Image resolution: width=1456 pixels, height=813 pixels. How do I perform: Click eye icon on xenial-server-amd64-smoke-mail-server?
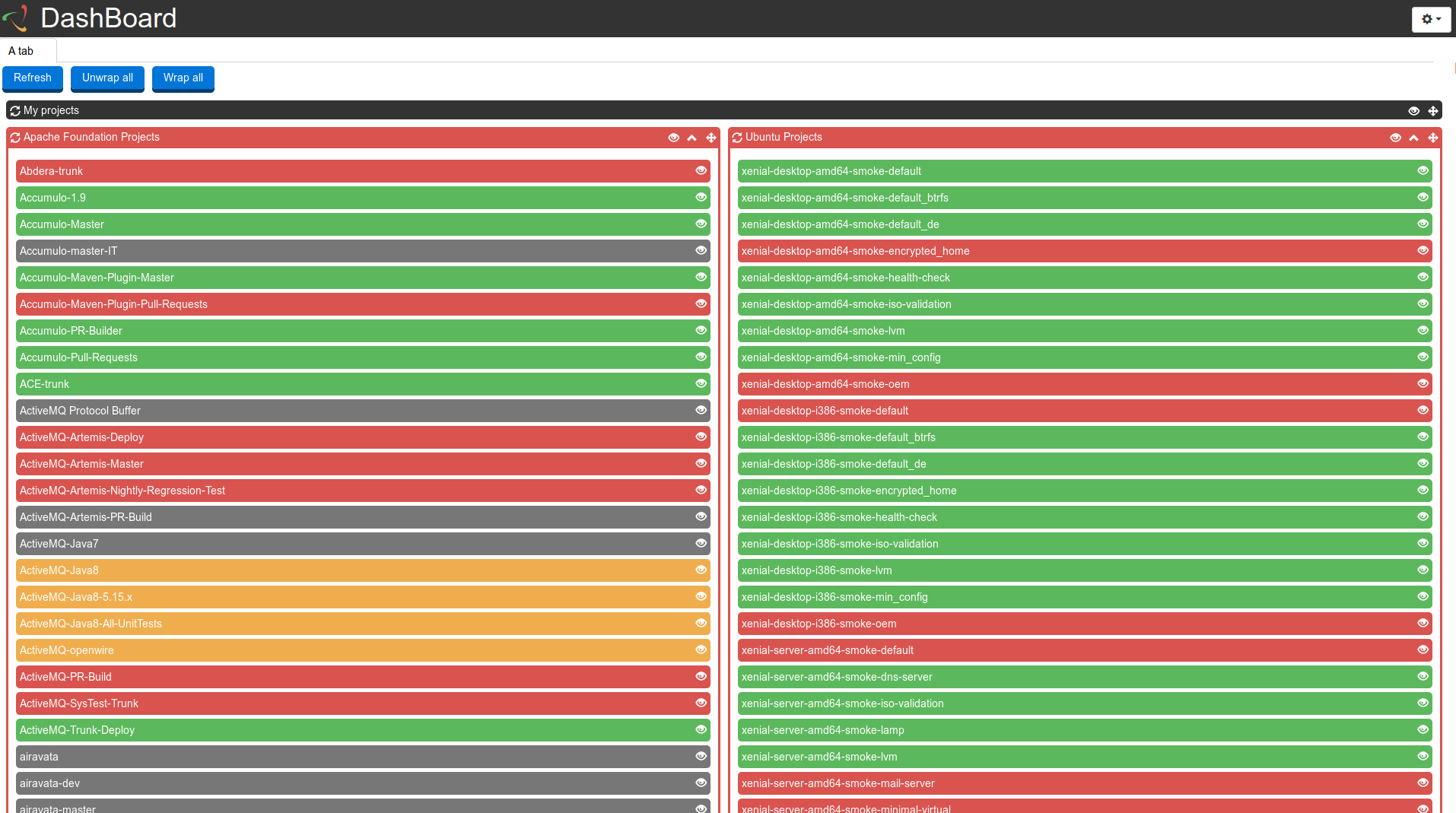[1423, 783]
